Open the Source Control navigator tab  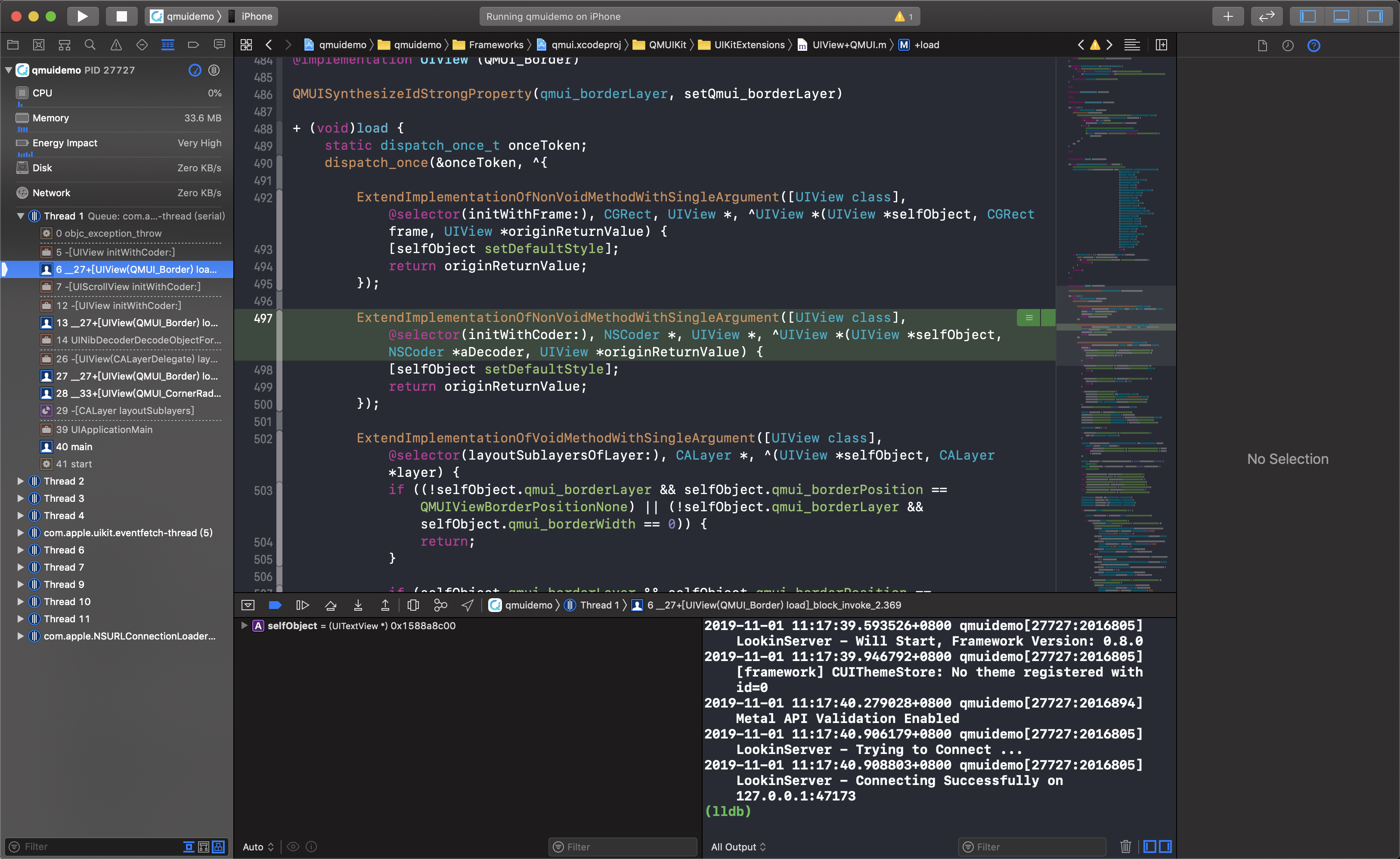(39, 45)
